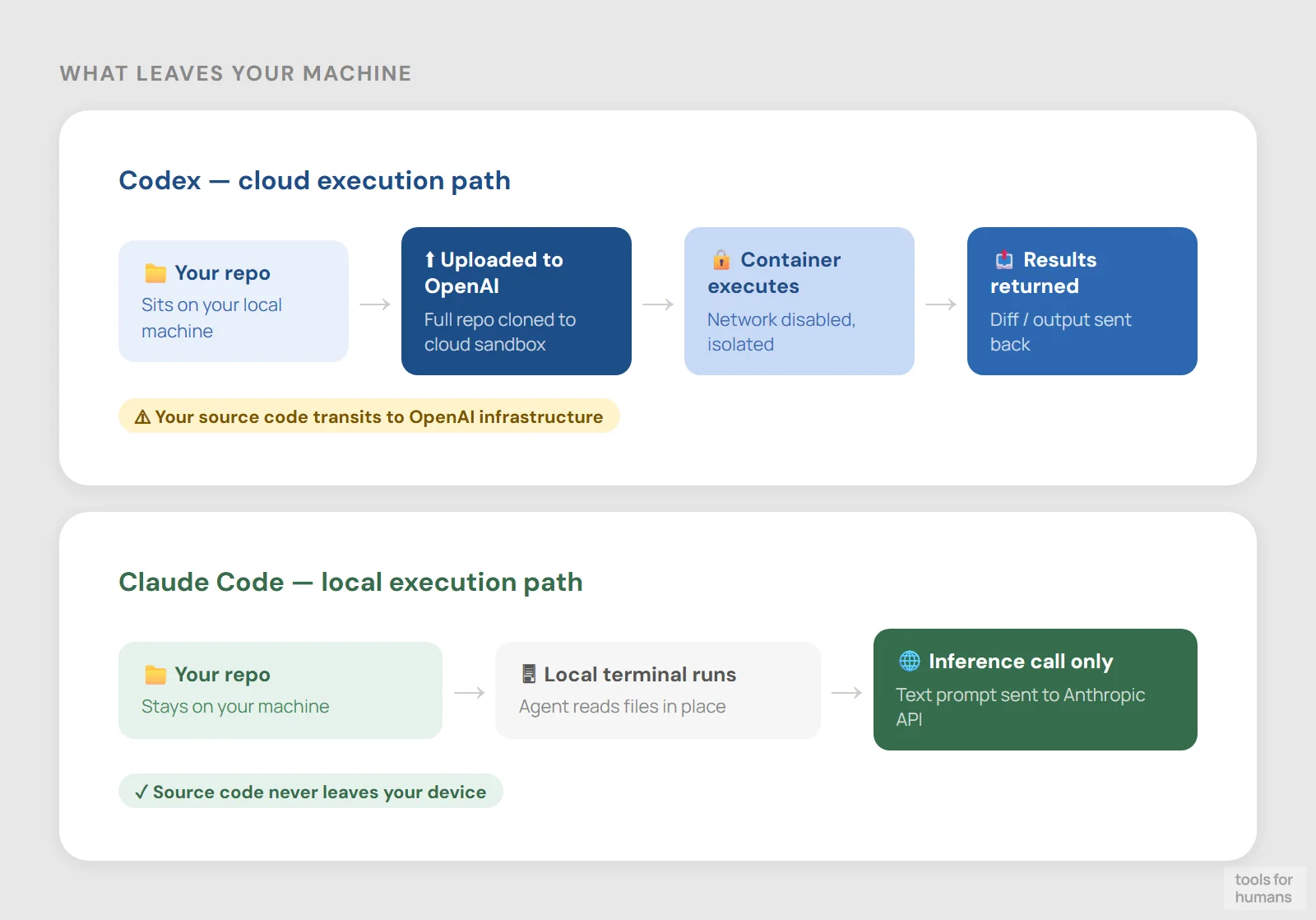
Task: Click the folder icon in Claude Code repo card
Action: point(155,674)
